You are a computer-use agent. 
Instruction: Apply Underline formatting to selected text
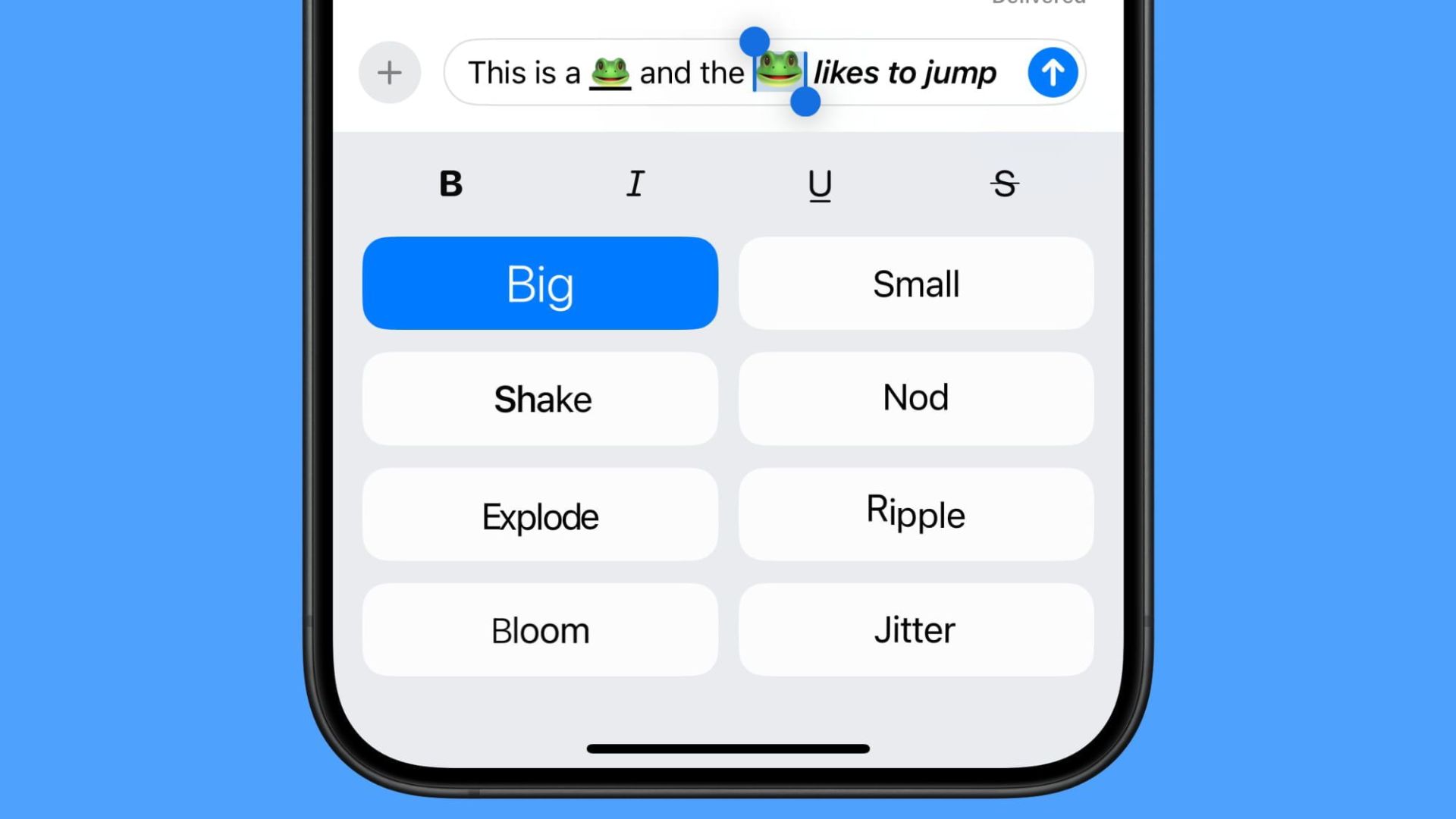click(x=819, y=183)
